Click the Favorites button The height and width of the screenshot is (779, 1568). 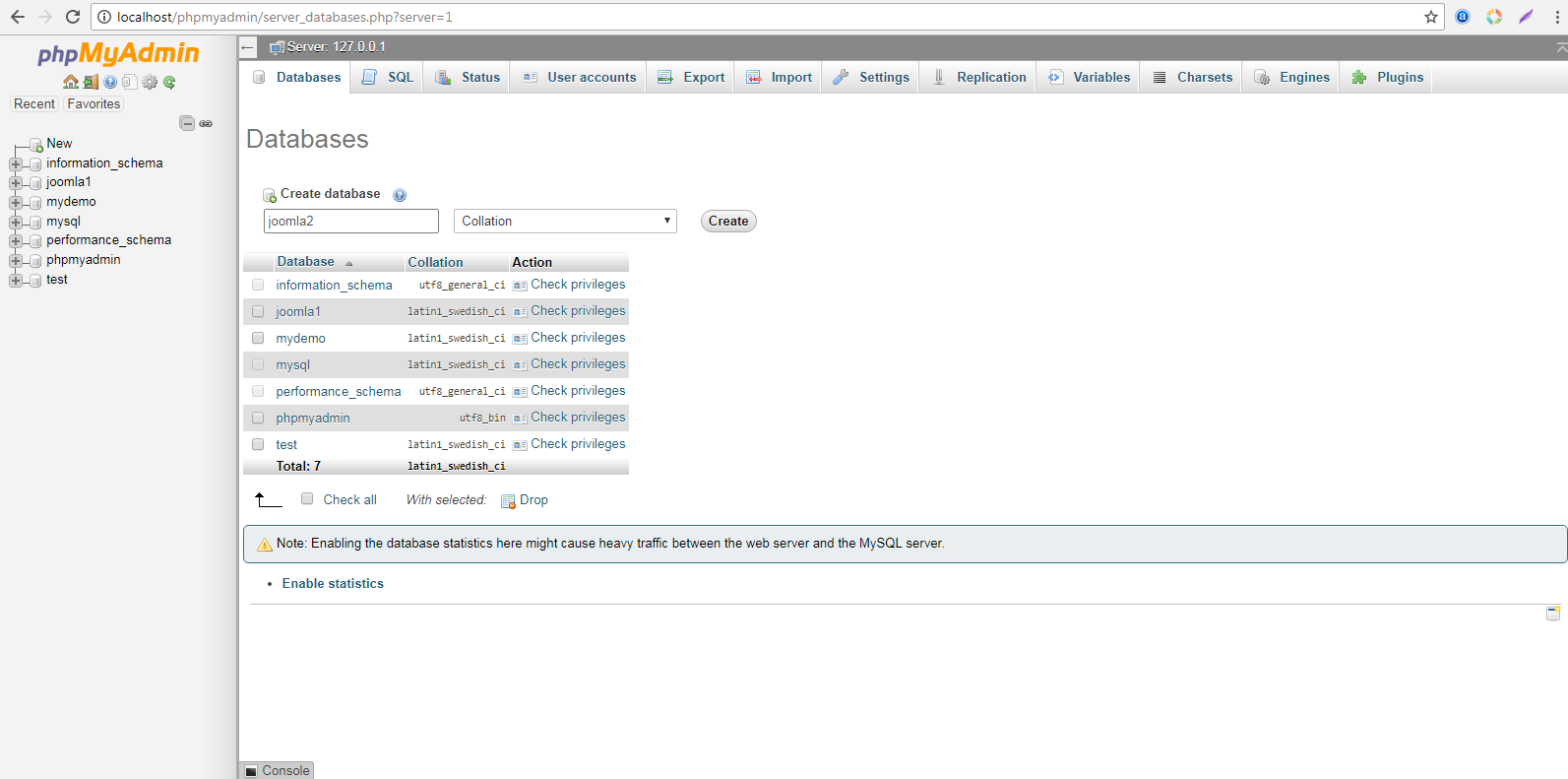[94, 104]
